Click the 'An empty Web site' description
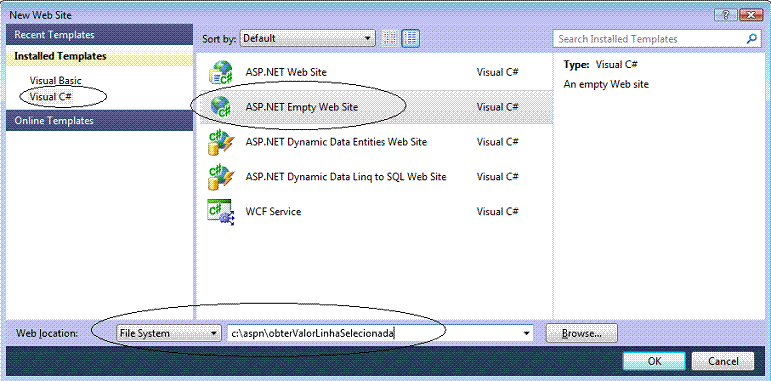Viewport: 771px width, 381px height. (606, 85)
